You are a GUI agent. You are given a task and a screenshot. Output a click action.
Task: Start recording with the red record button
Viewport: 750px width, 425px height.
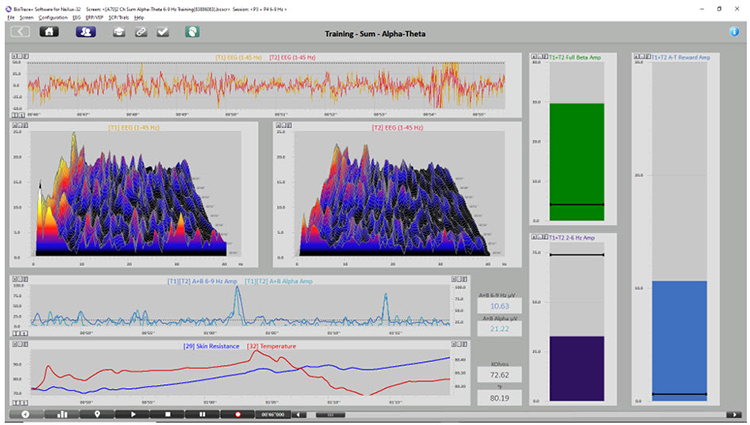(238, 413)
